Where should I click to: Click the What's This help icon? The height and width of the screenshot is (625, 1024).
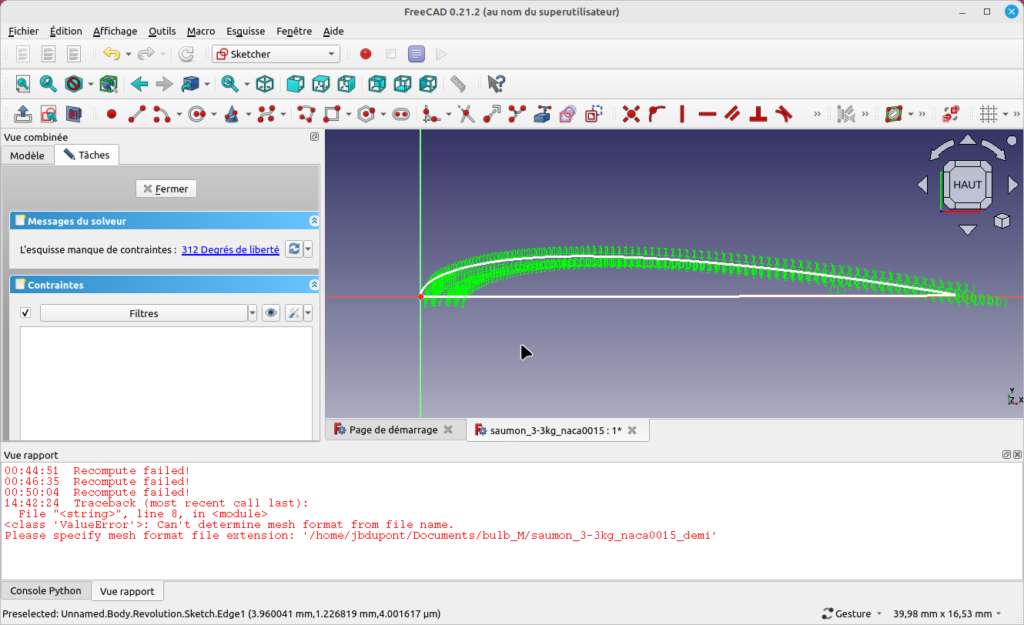pos(496,84)
